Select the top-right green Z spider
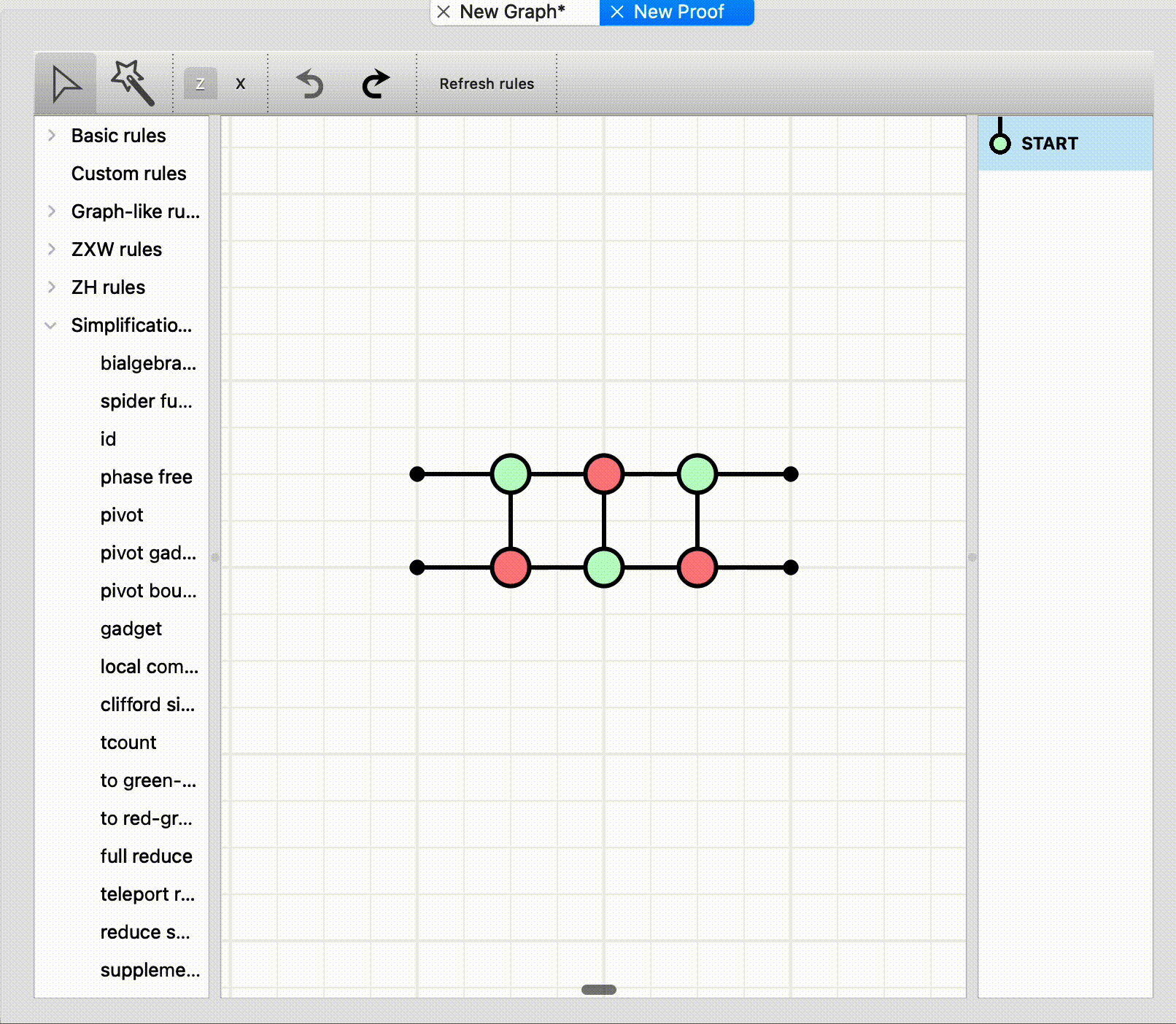This screenshot has height=1024, width=1176. tap(697, 474)
